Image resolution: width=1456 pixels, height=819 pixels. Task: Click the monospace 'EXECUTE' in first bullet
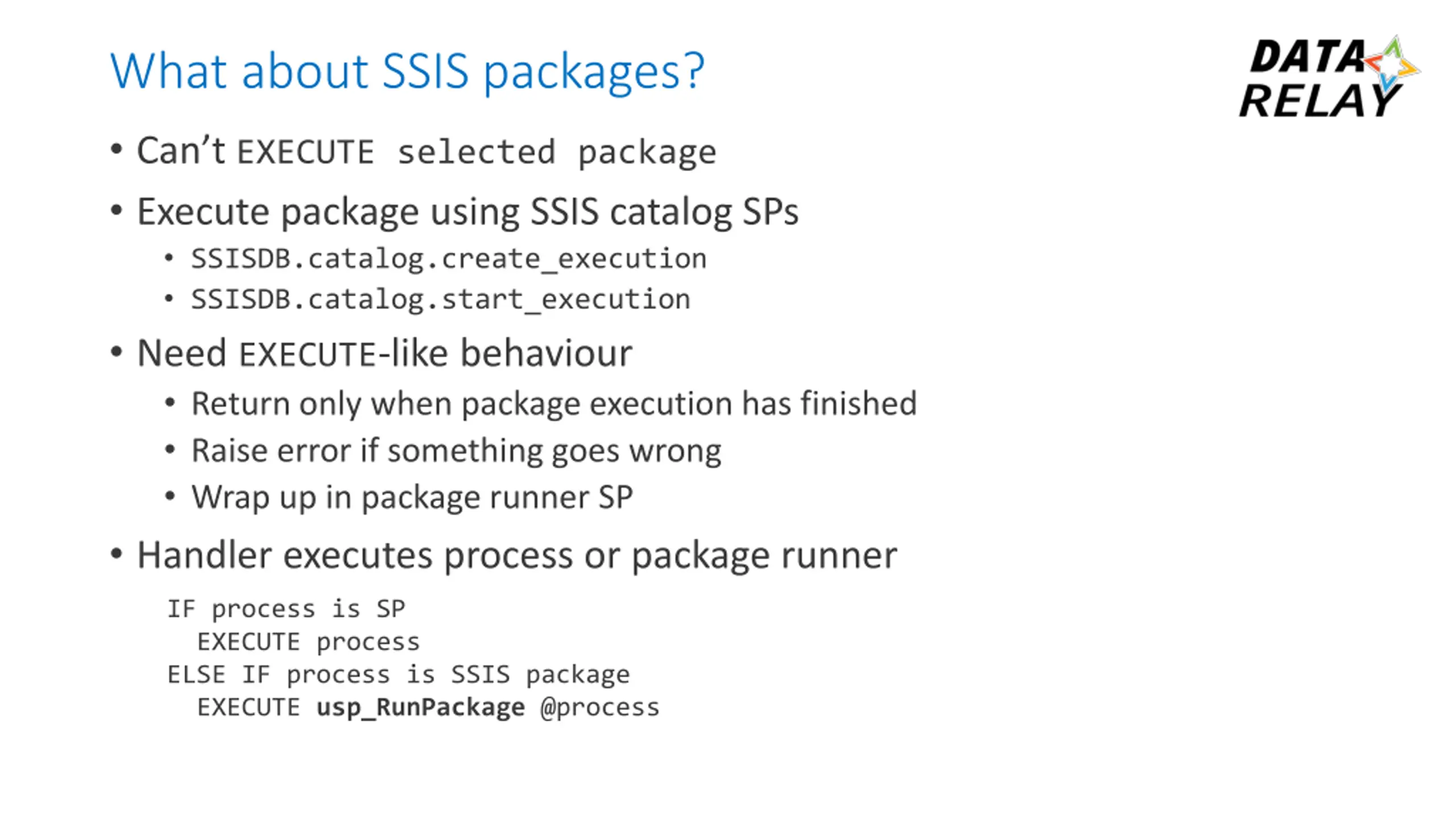pos(306,152)
